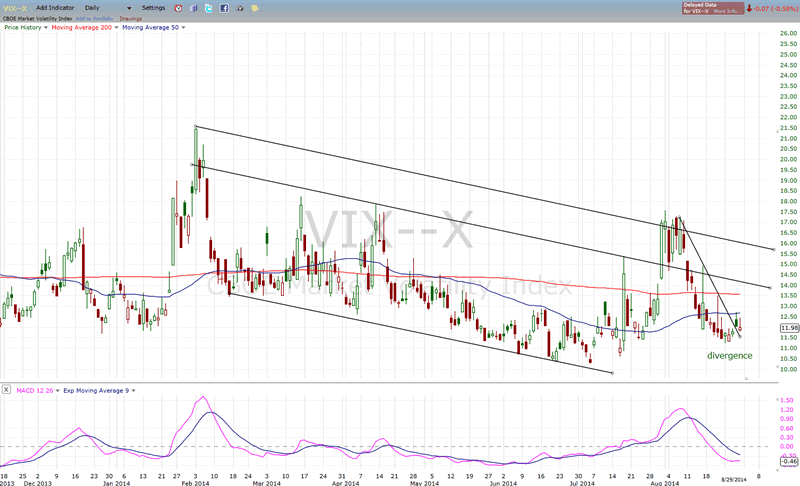Click the share chart icon next to alarm
Screen dimensions: 800x486
click(193, 8)
